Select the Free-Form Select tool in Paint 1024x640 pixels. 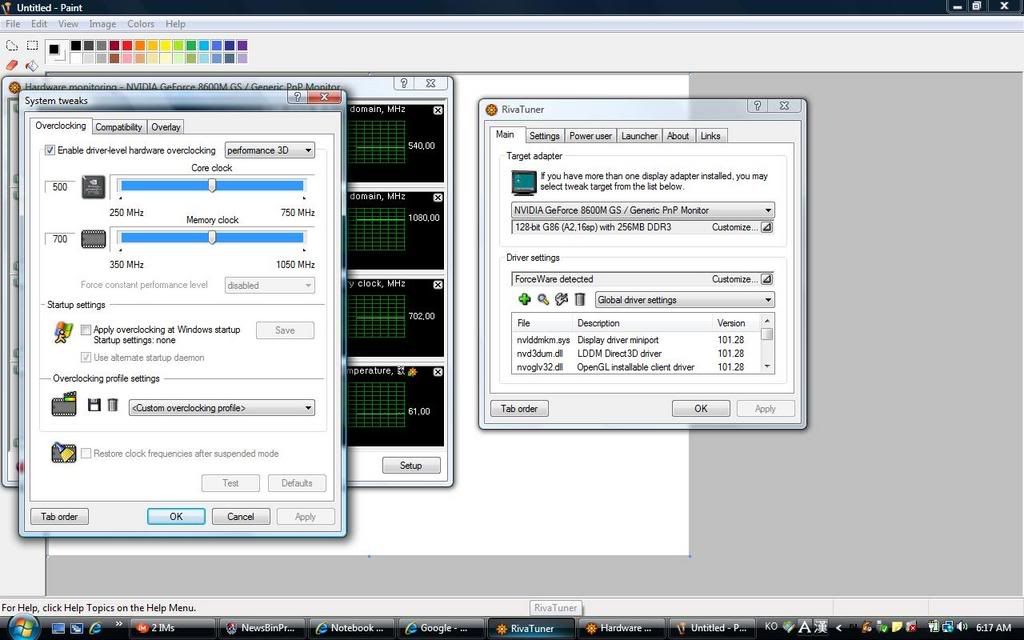(x=12, y=46)
